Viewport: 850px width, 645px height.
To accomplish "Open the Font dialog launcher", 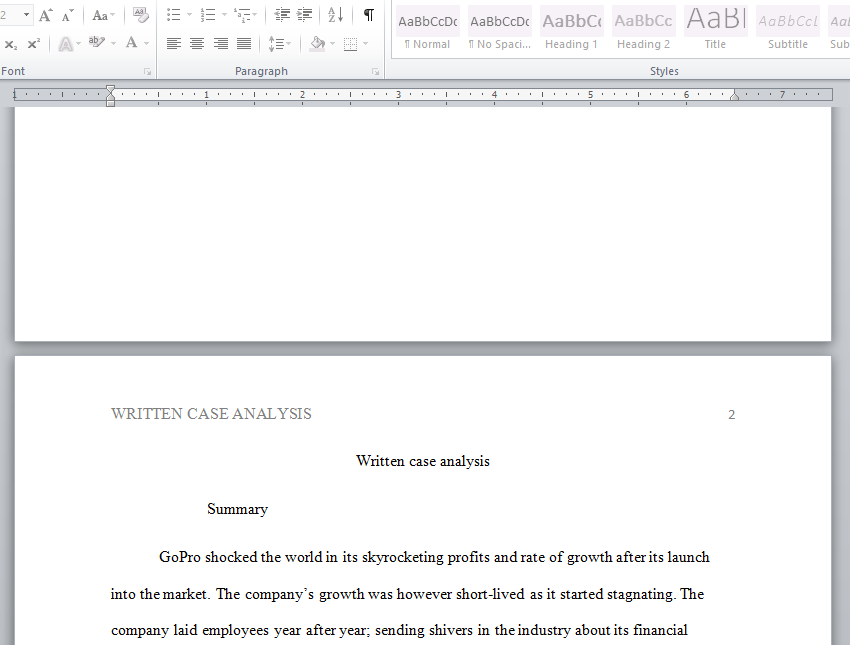I will click(147, 72).
